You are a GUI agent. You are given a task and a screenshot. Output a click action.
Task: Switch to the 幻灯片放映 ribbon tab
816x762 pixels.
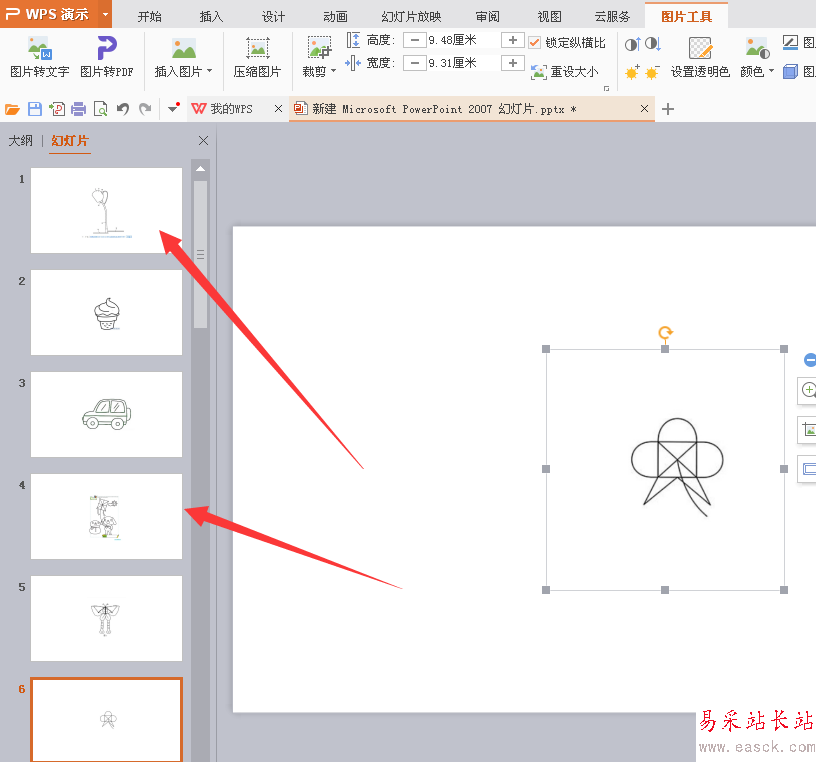click(x=411, y=17)
